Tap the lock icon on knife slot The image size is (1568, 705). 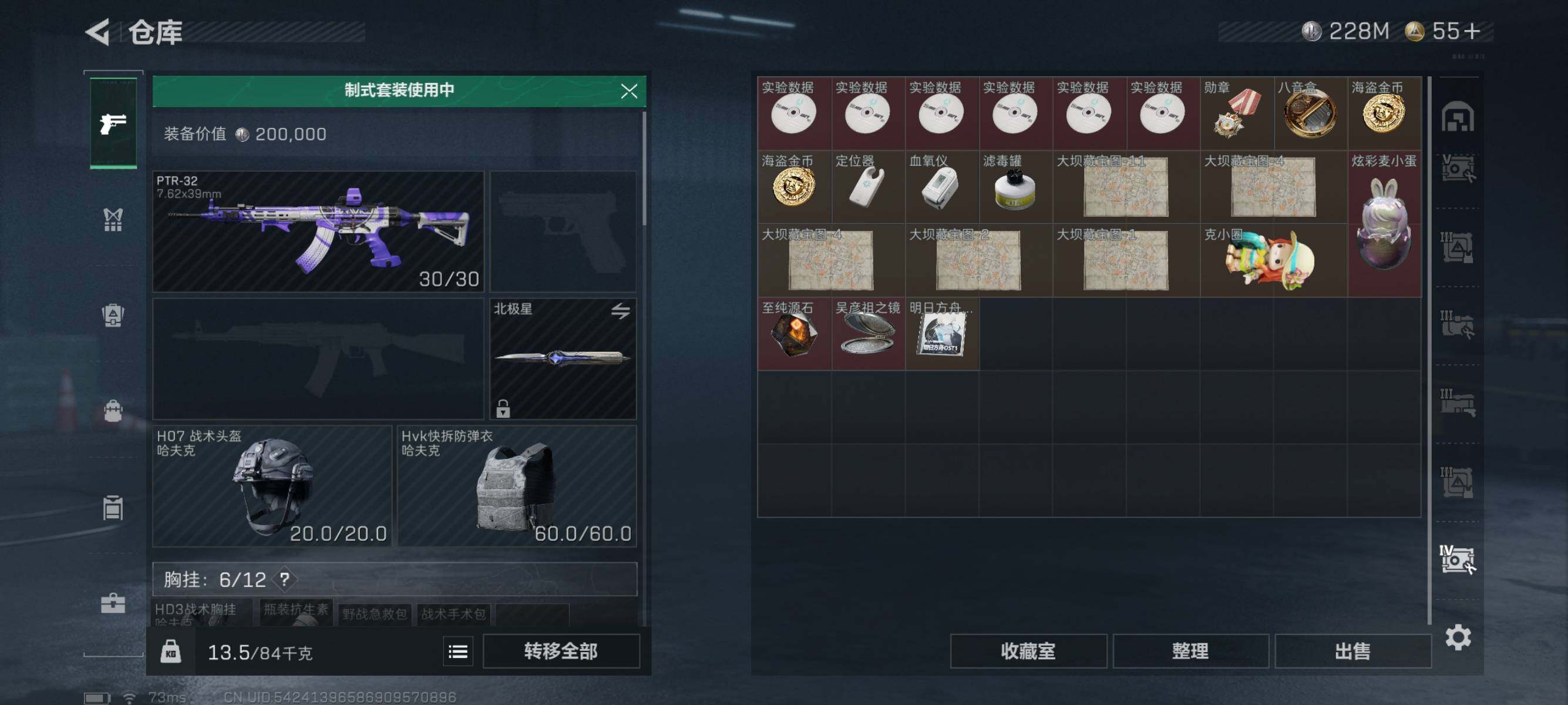pyautogui.click(x=503, y=408)
